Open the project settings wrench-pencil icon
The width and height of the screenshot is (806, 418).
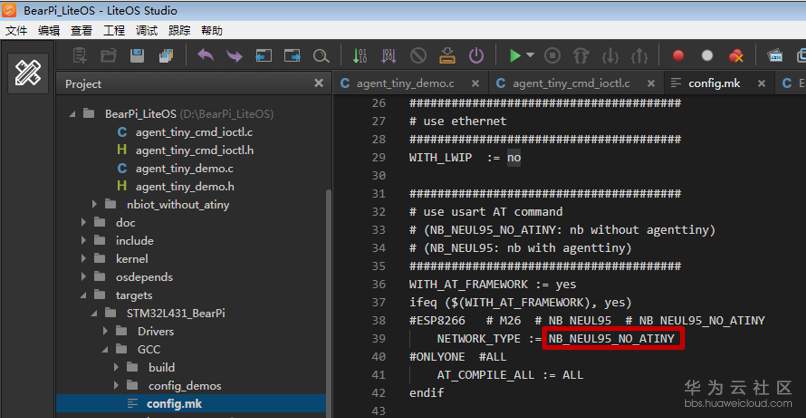coord(28,72)
